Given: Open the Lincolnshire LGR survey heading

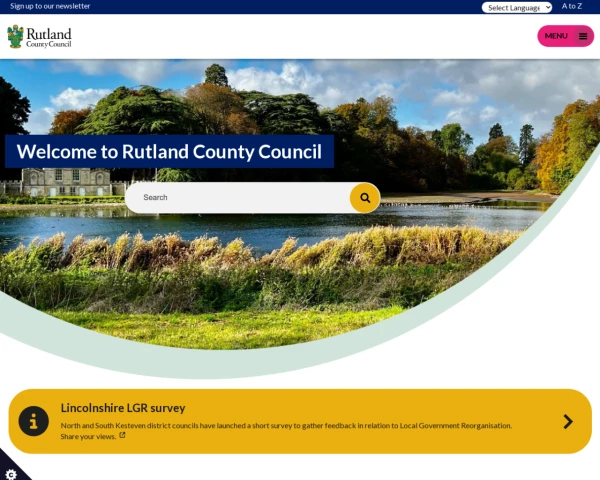Looking at the screenshot, I should pos(123,408).
